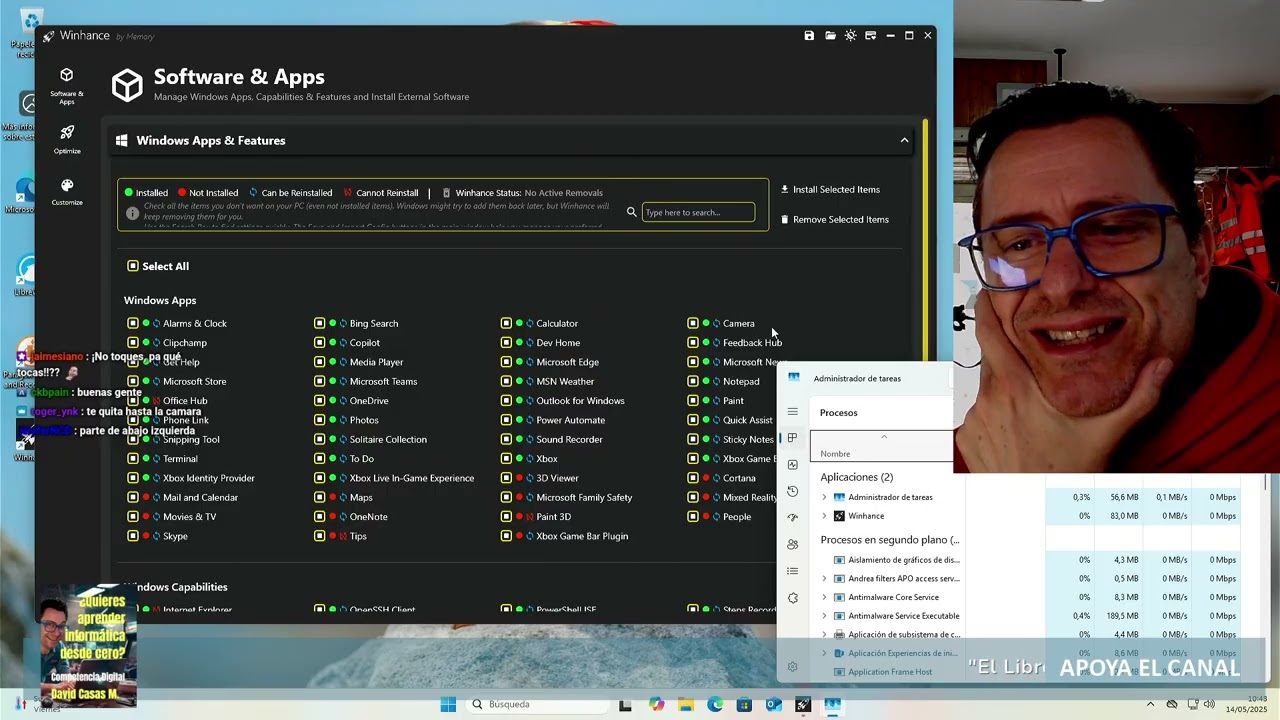Viewport: 1280px width, 720px height.
Task: Click the taskbar Búsqueda search box
Action: 536,704
